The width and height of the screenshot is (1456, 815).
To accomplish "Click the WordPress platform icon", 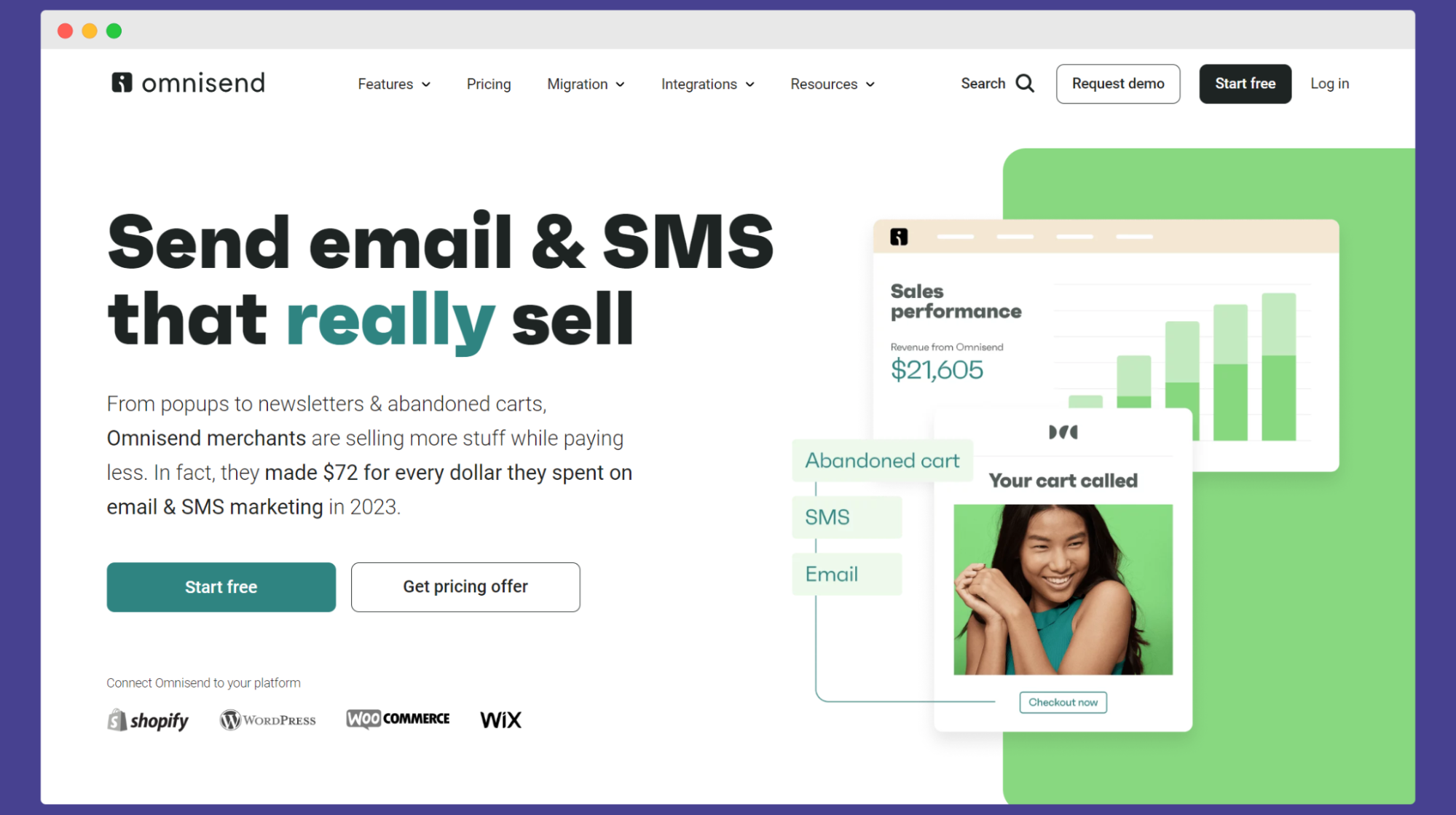I will coord(268,720).
